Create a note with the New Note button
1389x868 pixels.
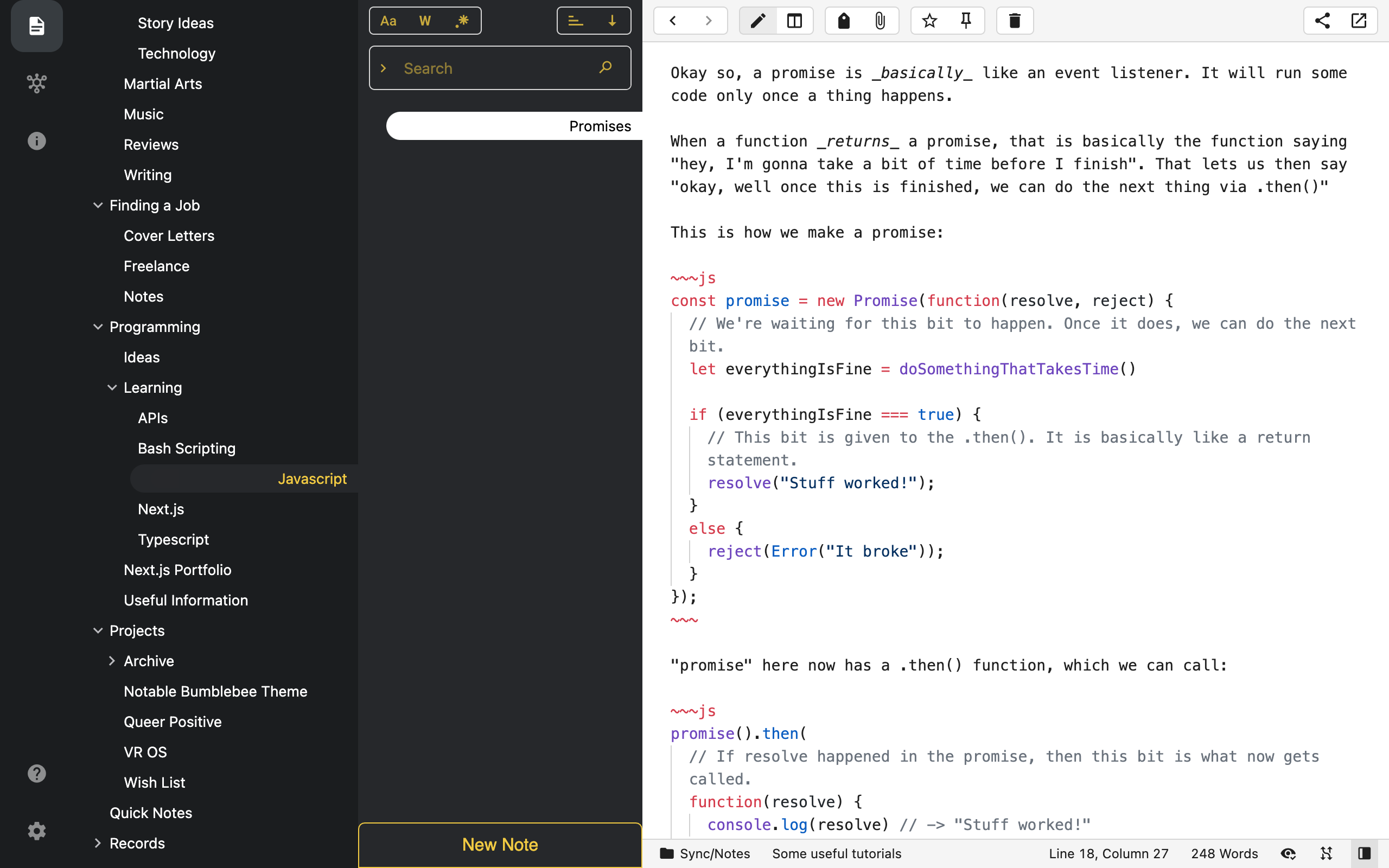(x=499, y=844)
